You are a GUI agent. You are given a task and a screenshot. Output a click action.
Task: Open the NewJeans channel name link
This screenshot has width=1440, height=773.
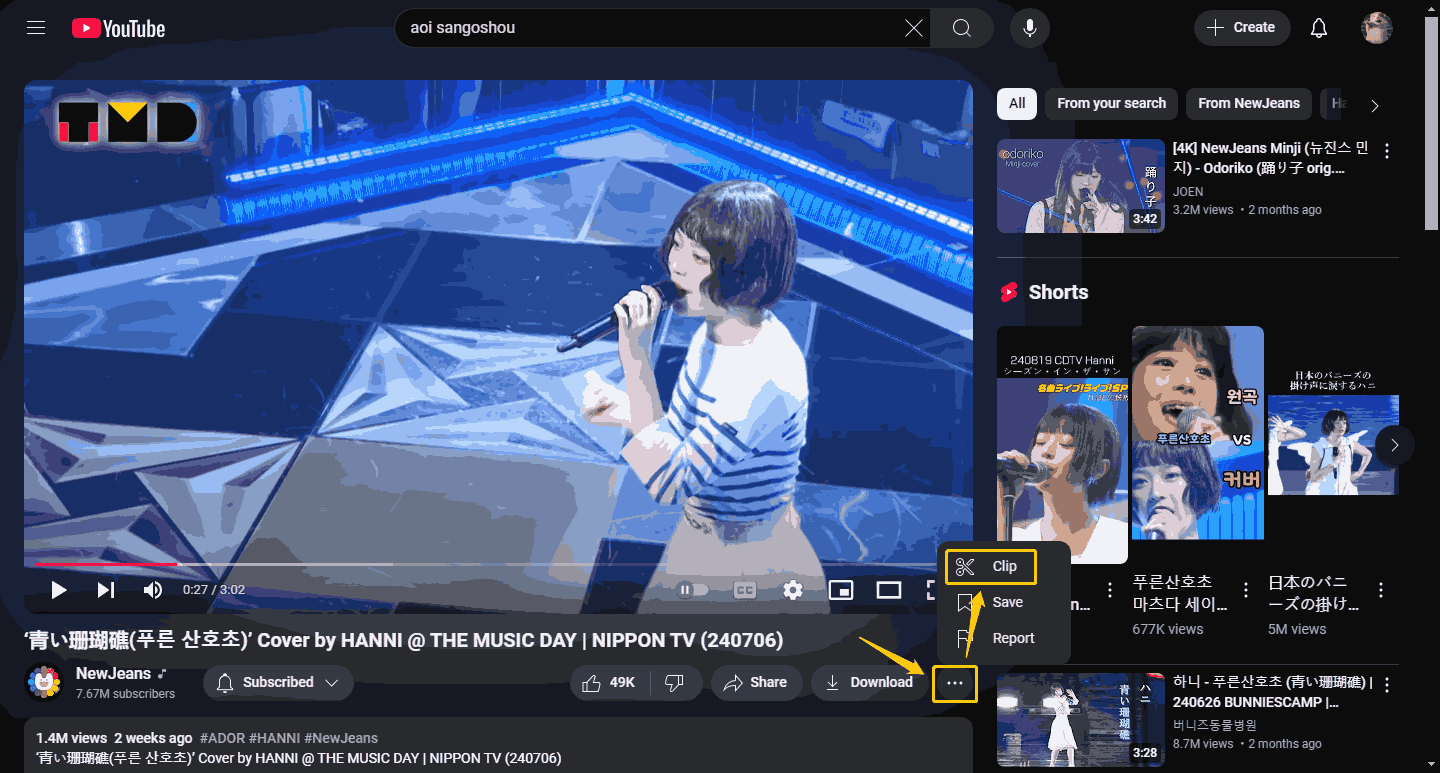113,674
